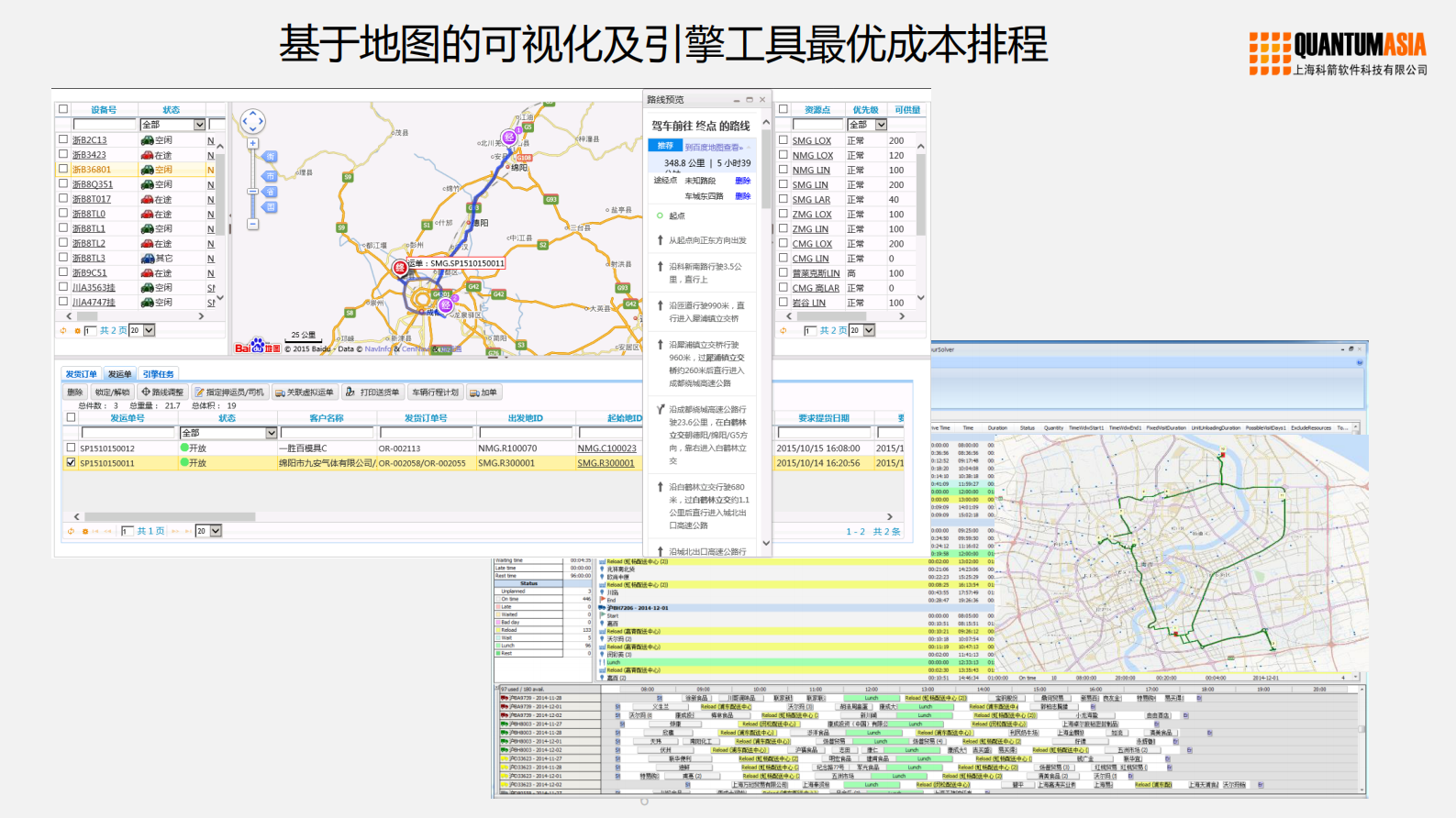Set map zoom to 省 province level

click(271, 192)
